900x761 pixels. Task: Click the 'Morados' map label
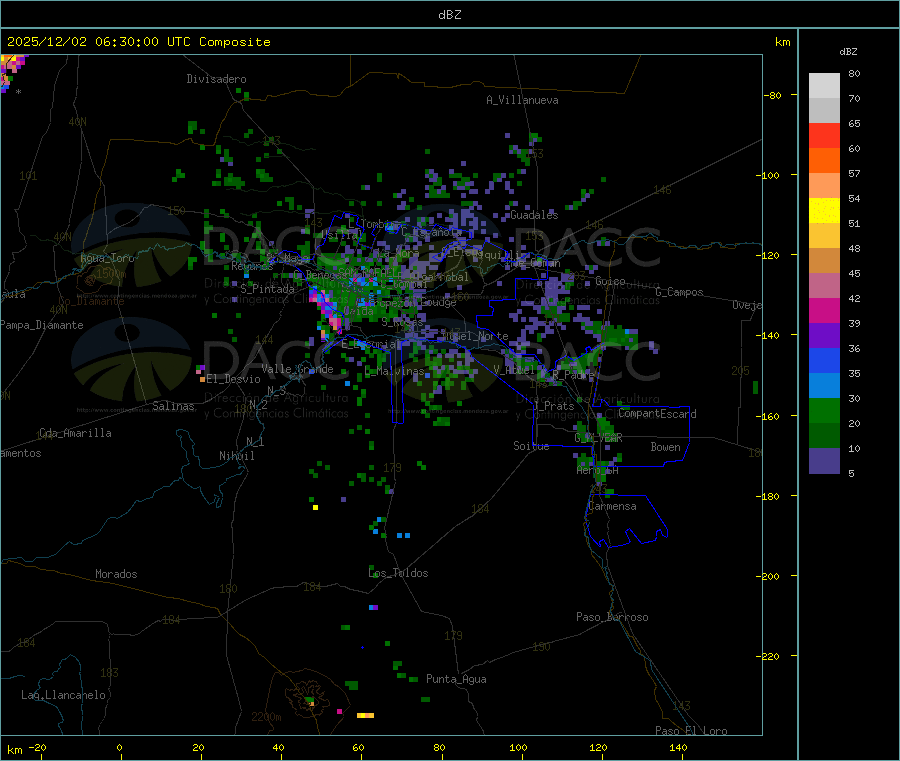(x=116, y=574)
